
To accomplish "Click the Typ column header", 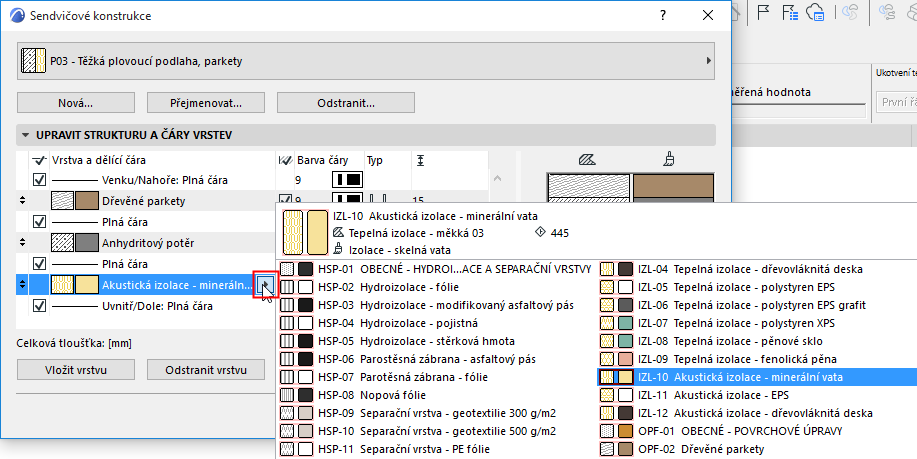I will pyautogui.click(x=374, y=160).
